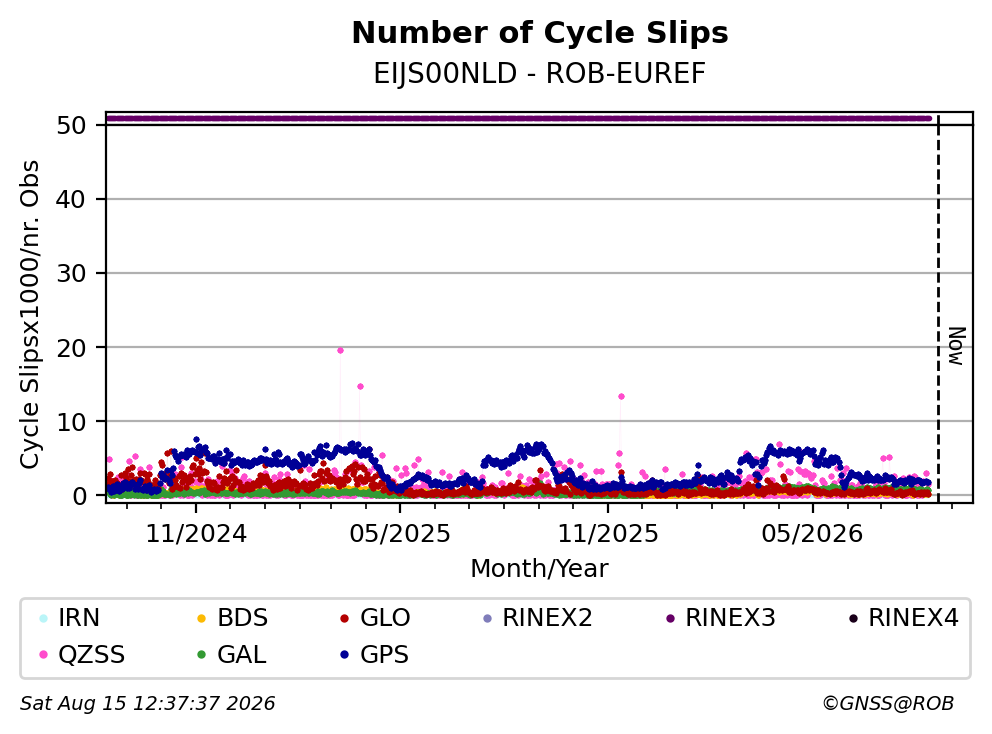
Task: Select the RINEX3 legend label
Action: tap(731, 618)
